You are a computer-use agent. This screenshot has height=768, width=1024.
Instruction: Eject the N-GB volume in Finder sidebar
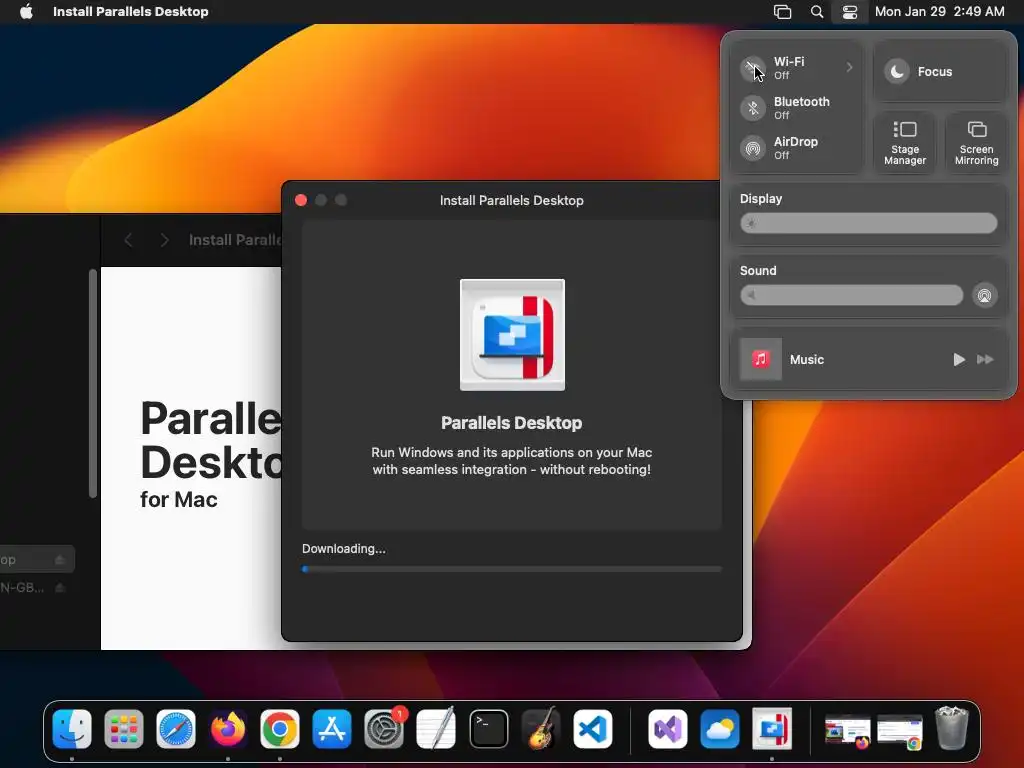pos(60,588)
